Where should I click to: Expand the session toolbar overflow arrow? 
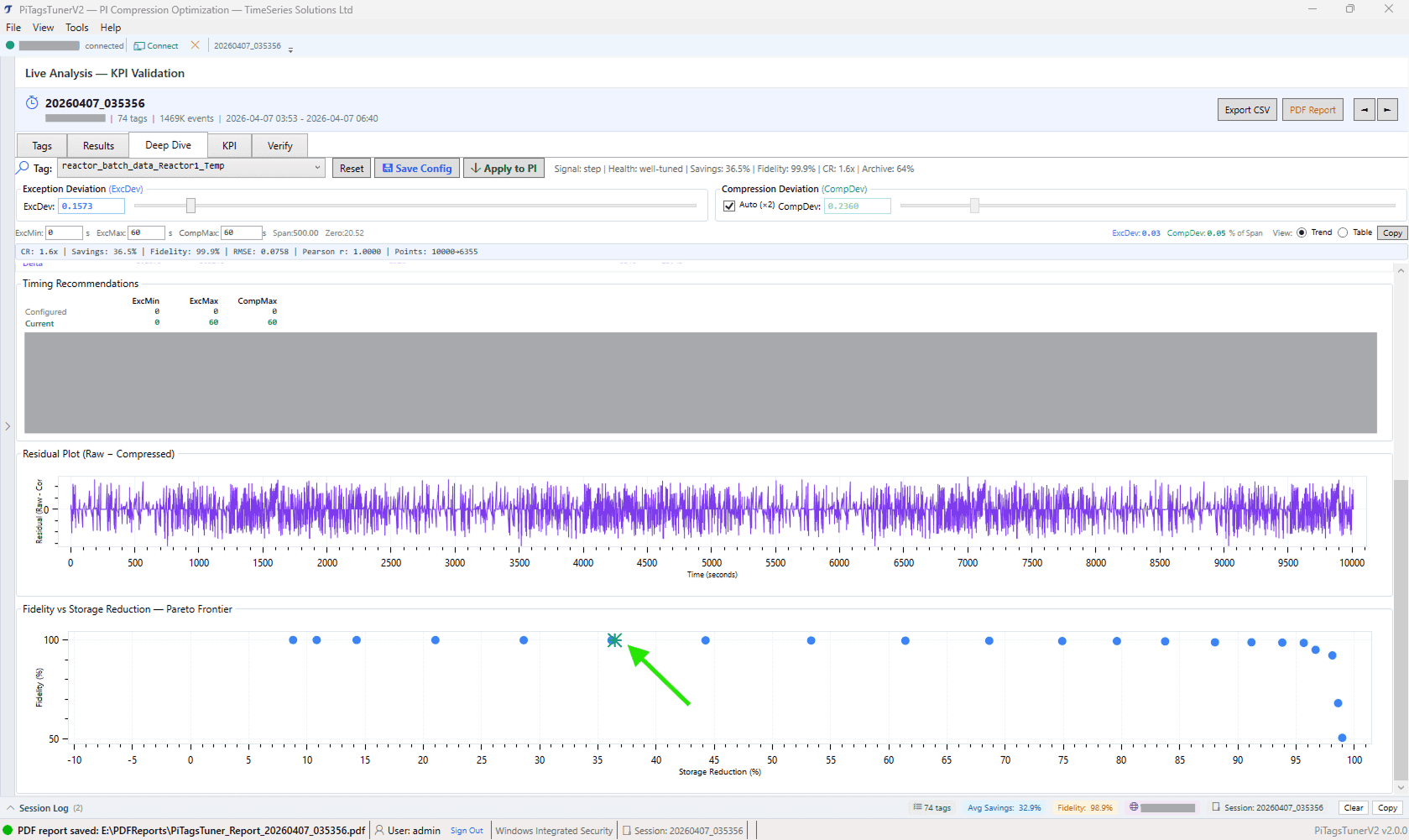(x=290, y=50)
